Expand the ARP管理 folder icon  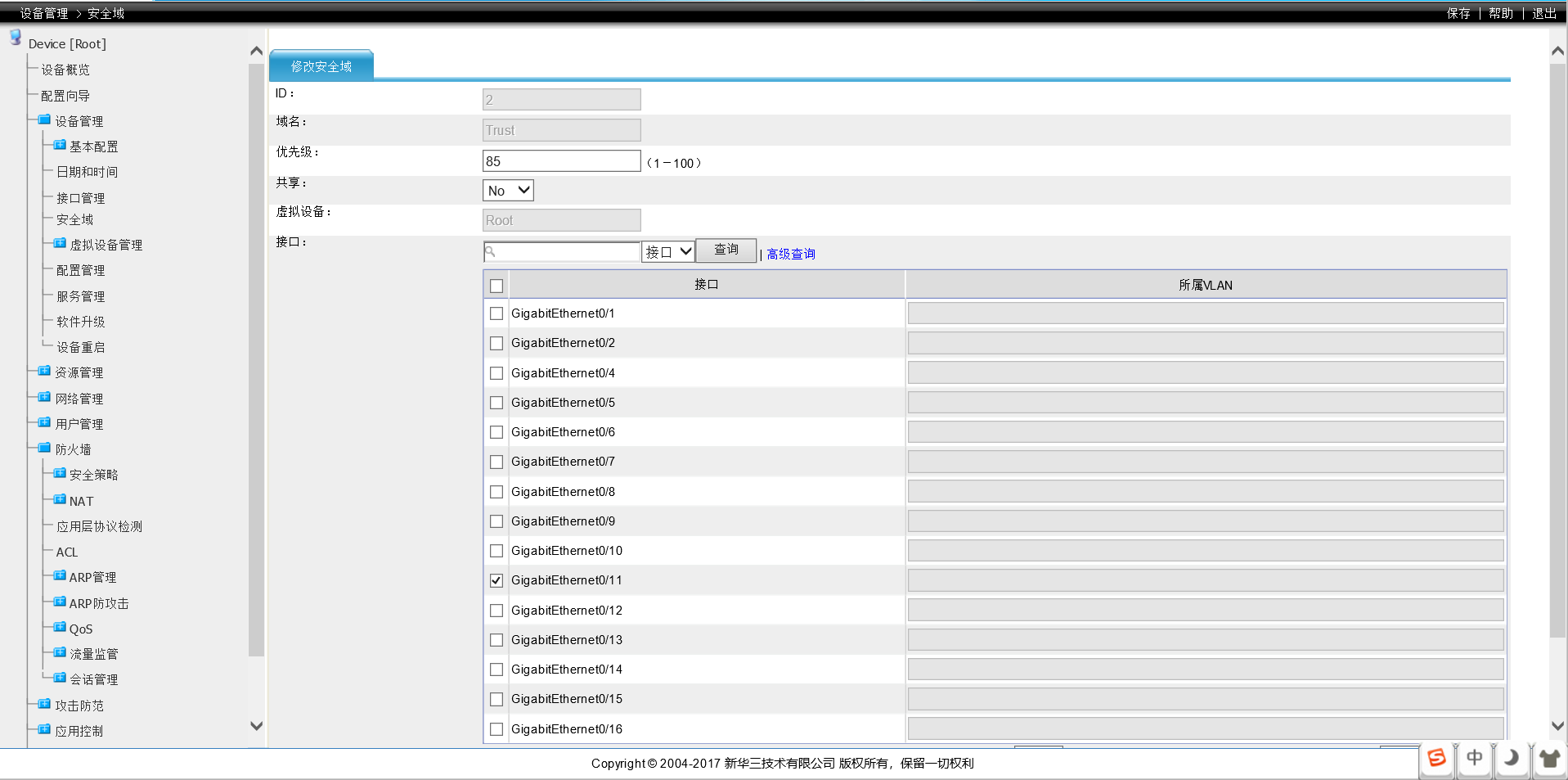[60, 575]
